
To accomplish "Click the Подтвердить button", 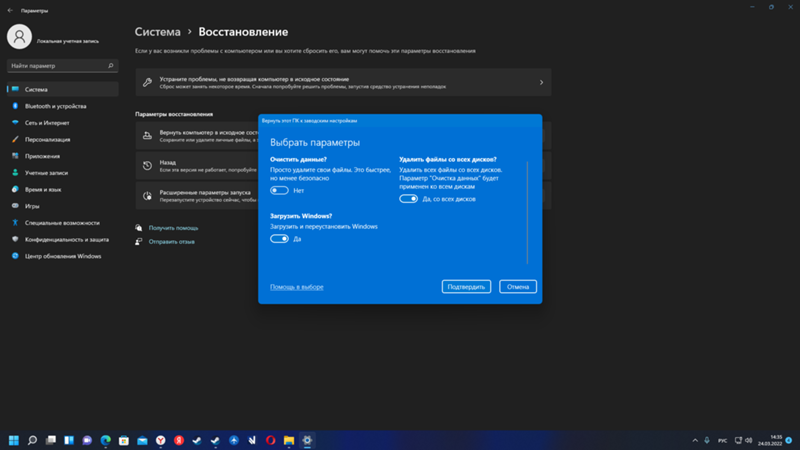I will [466, 287].
